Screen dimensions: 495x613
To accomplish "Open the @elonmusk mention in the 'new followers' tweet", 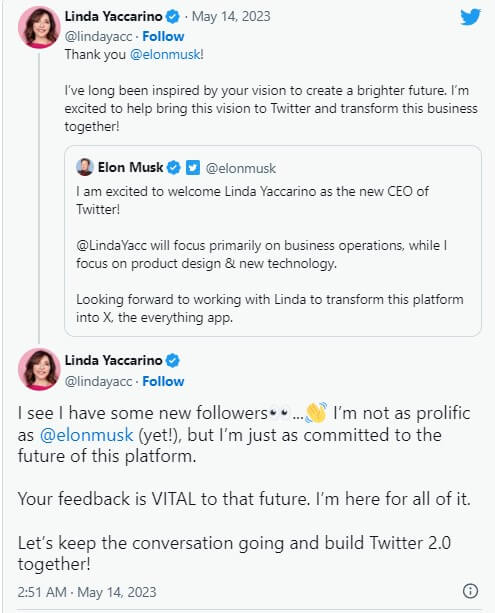I will 86,435.
